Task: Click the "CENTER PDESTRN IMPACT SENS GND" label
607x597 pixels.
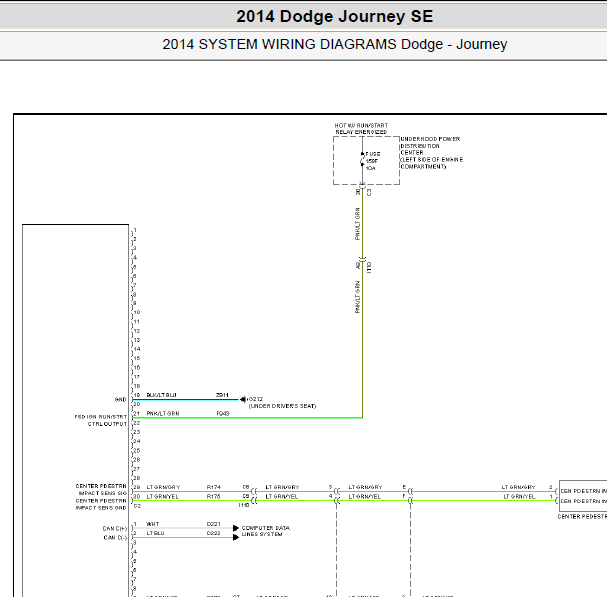Action: pyautogui.click(x=101, y=504)
